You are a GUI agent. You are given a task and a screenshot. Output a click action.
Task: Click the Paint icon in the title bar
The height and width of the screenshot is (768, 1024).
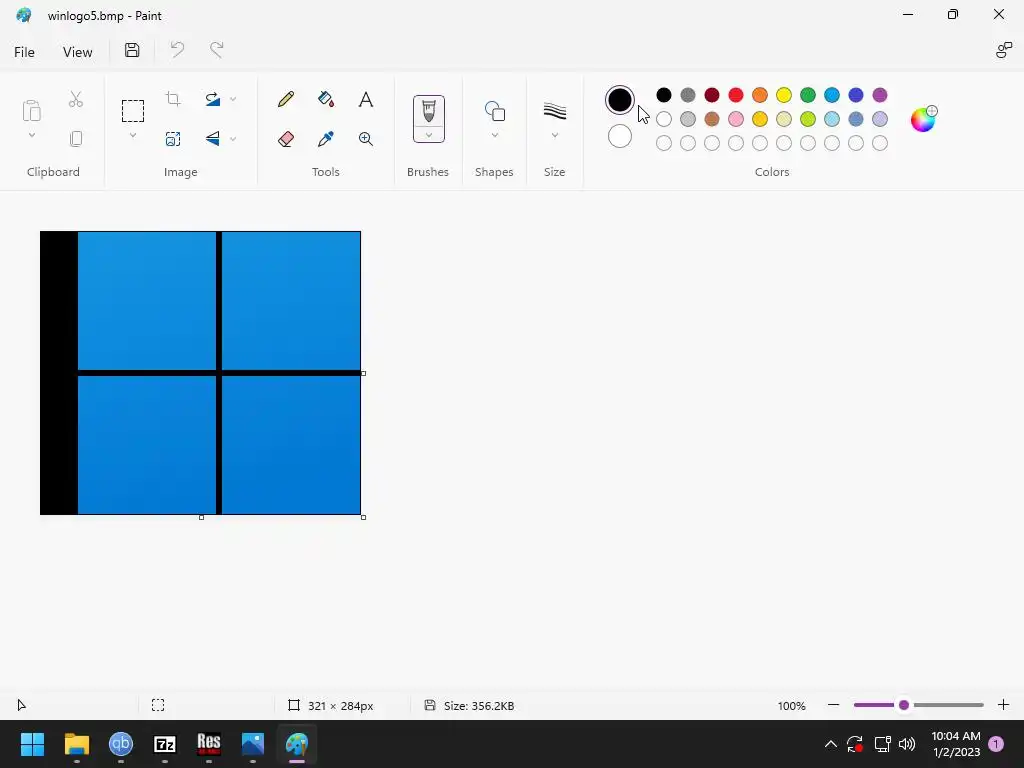tap(24, 15)
